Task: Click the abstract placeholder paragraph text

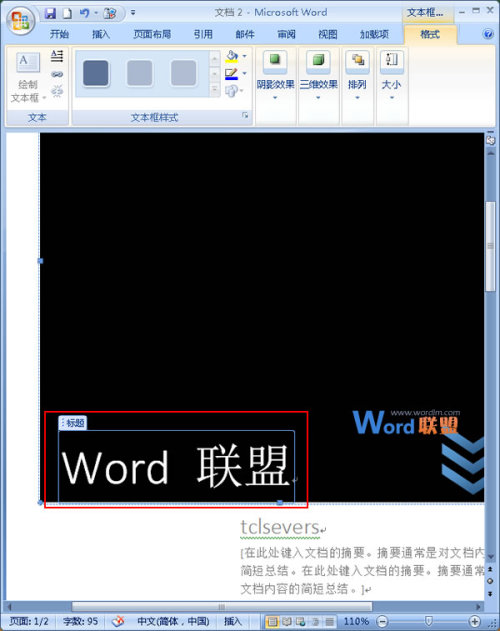Action: coord(362,571)
